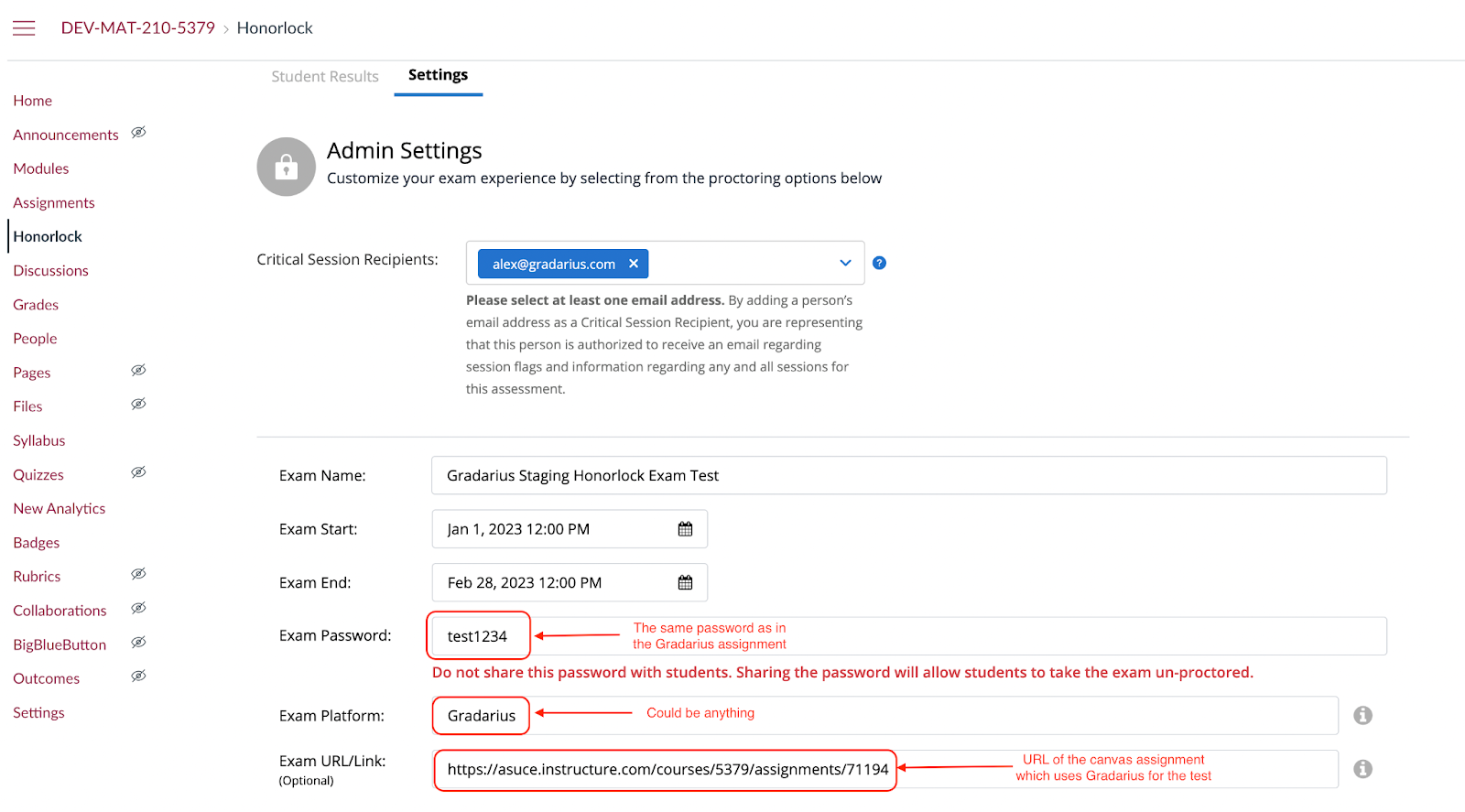Open New Analytics link
The width and height of the screenshot is (1465, 812).
point(60,509)
